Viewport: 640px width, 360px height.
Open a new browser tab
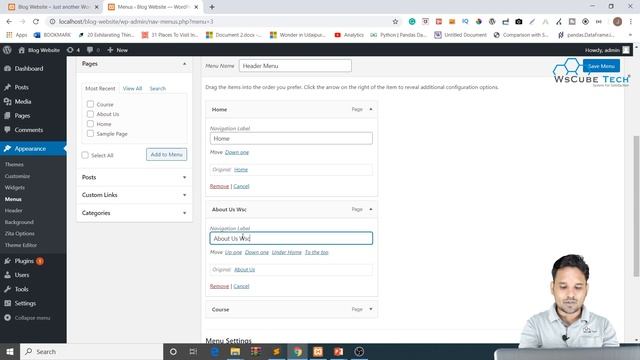pos(212,7)
